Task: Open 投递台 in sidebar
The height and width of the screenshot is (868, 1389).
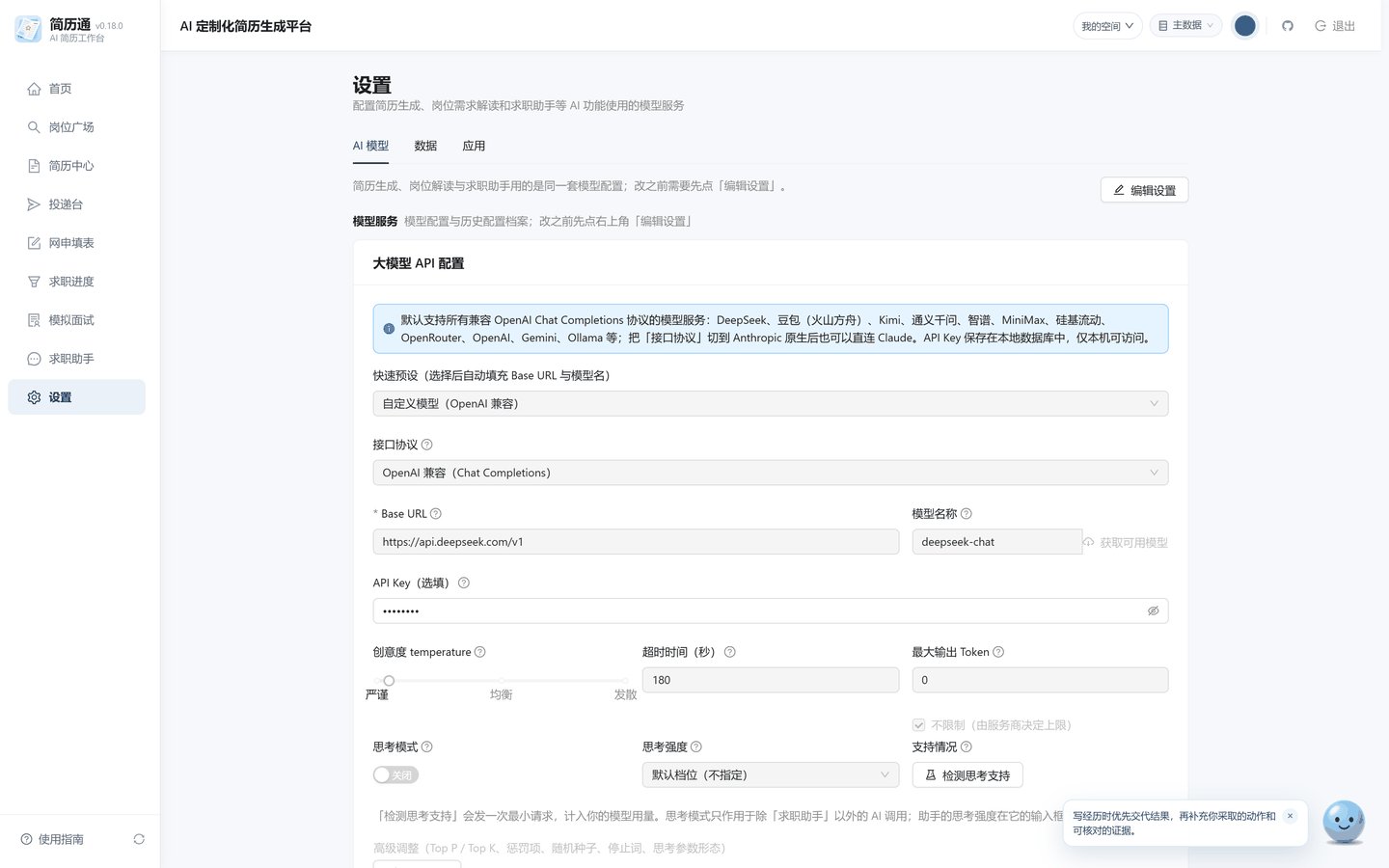Action: 77,204
